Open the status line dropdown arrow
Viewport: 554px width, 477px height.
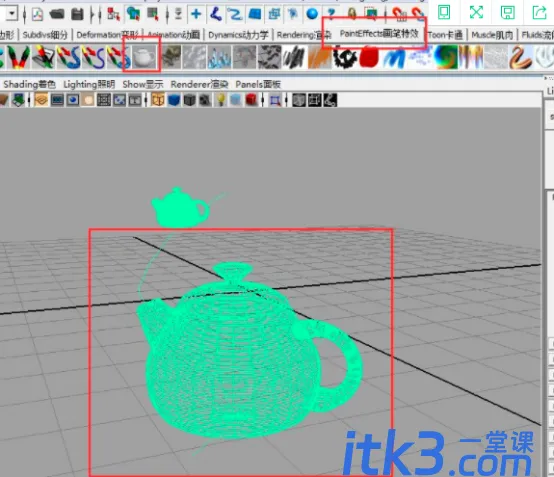pos(12,14)
